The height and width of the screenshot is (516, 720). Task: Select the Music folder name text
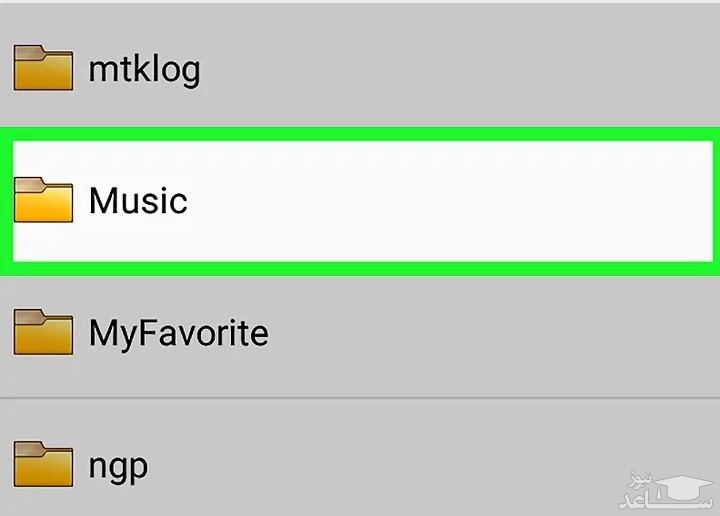pyautogui.click(x=138, y=200)
